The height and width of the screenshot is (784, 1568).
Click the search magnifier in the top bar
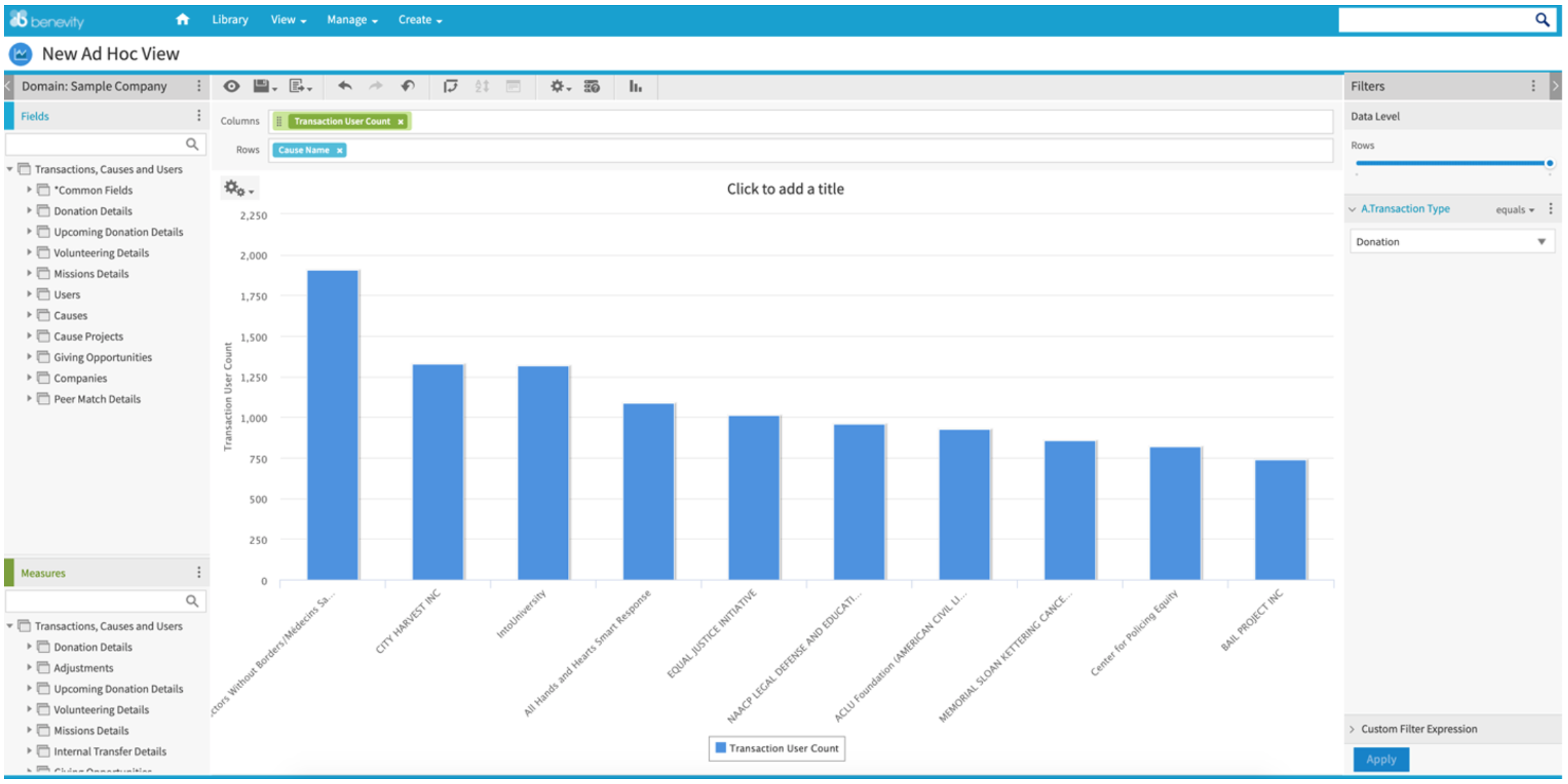pos(1542,19)
